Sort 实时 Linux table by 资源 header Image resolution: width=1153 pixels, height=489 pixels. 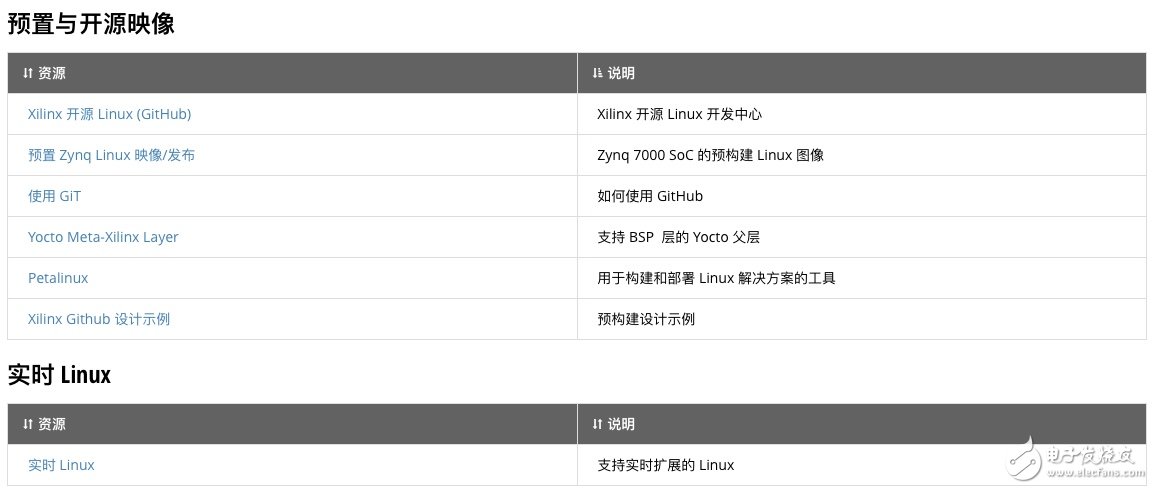(x=52, y=425)
